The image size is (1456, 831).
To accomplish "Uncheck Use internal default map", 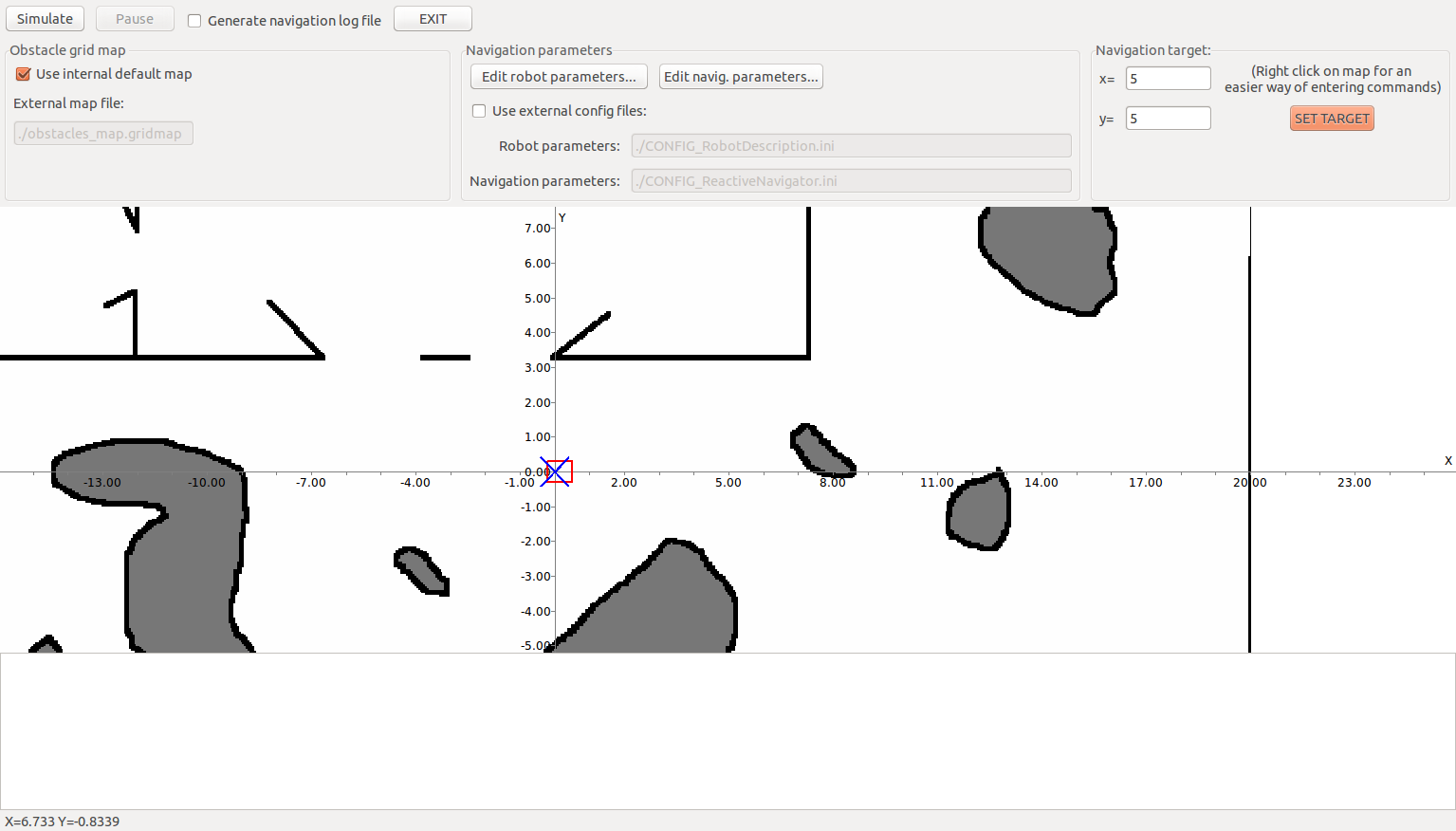I will point(24,74).
